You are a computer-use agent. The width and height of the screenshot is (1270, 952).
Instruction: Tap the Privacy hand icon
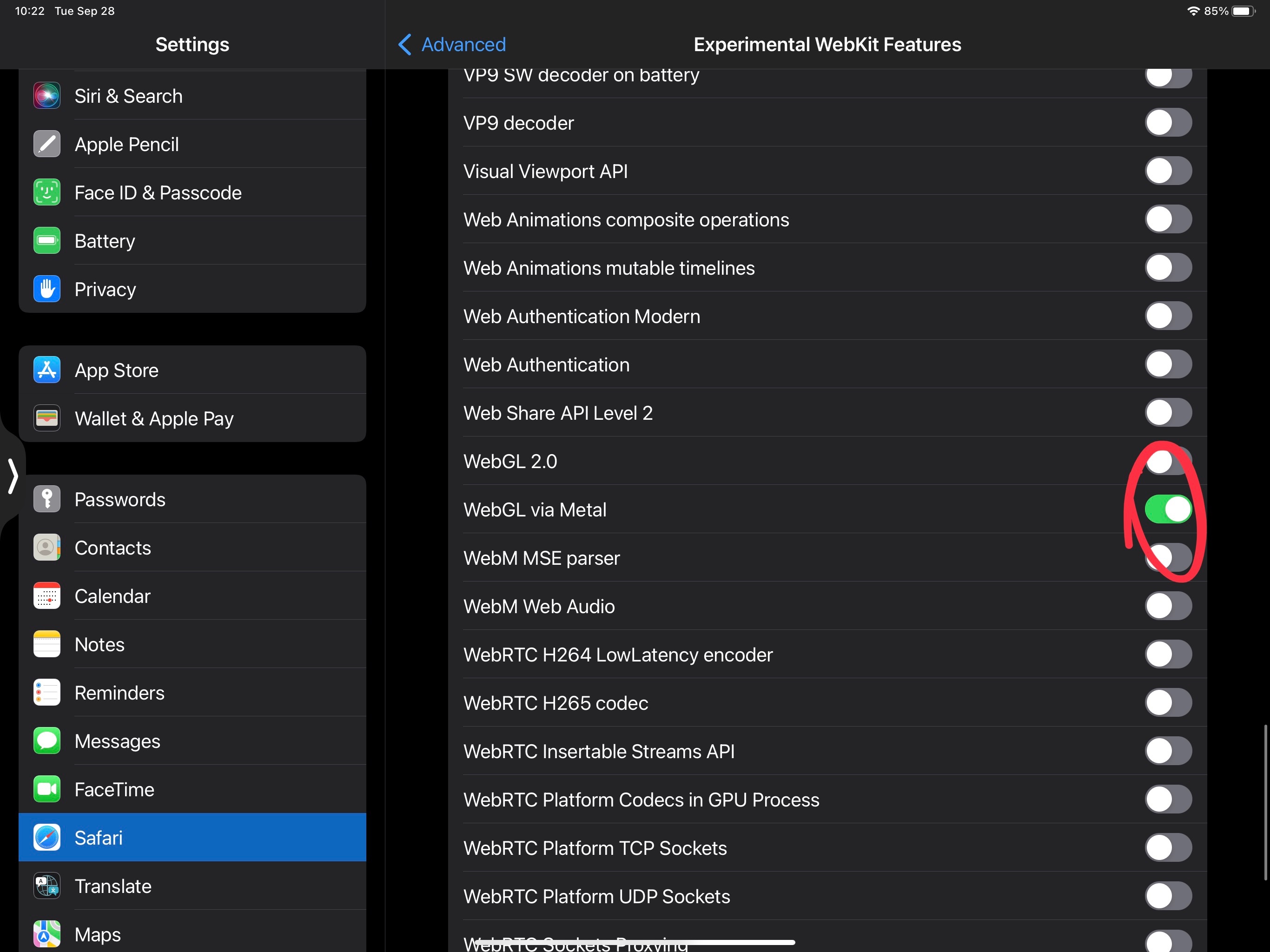click(46, 289)
